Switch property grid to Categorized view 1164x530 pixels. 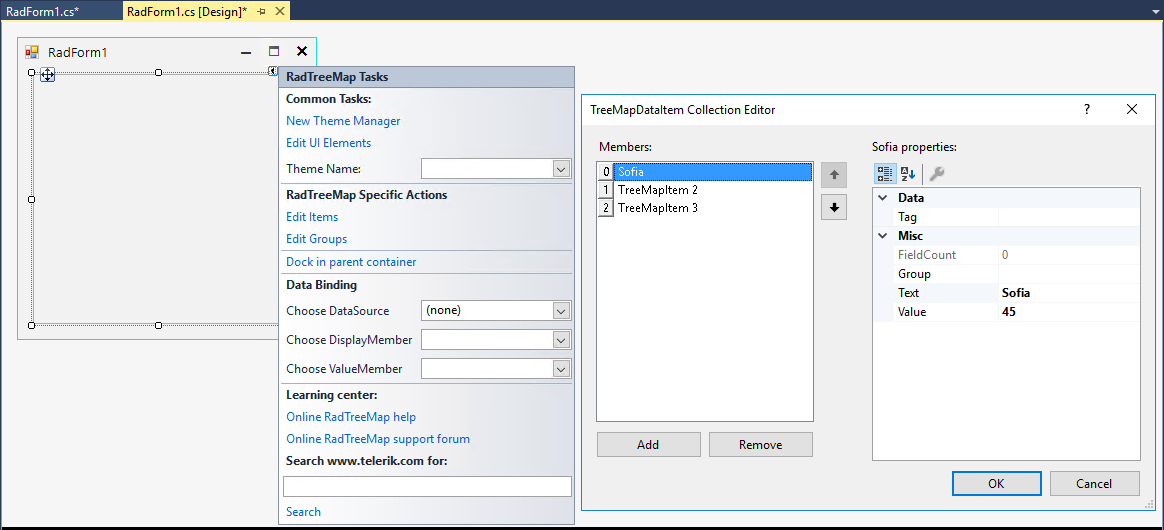(x=885, y=174)
